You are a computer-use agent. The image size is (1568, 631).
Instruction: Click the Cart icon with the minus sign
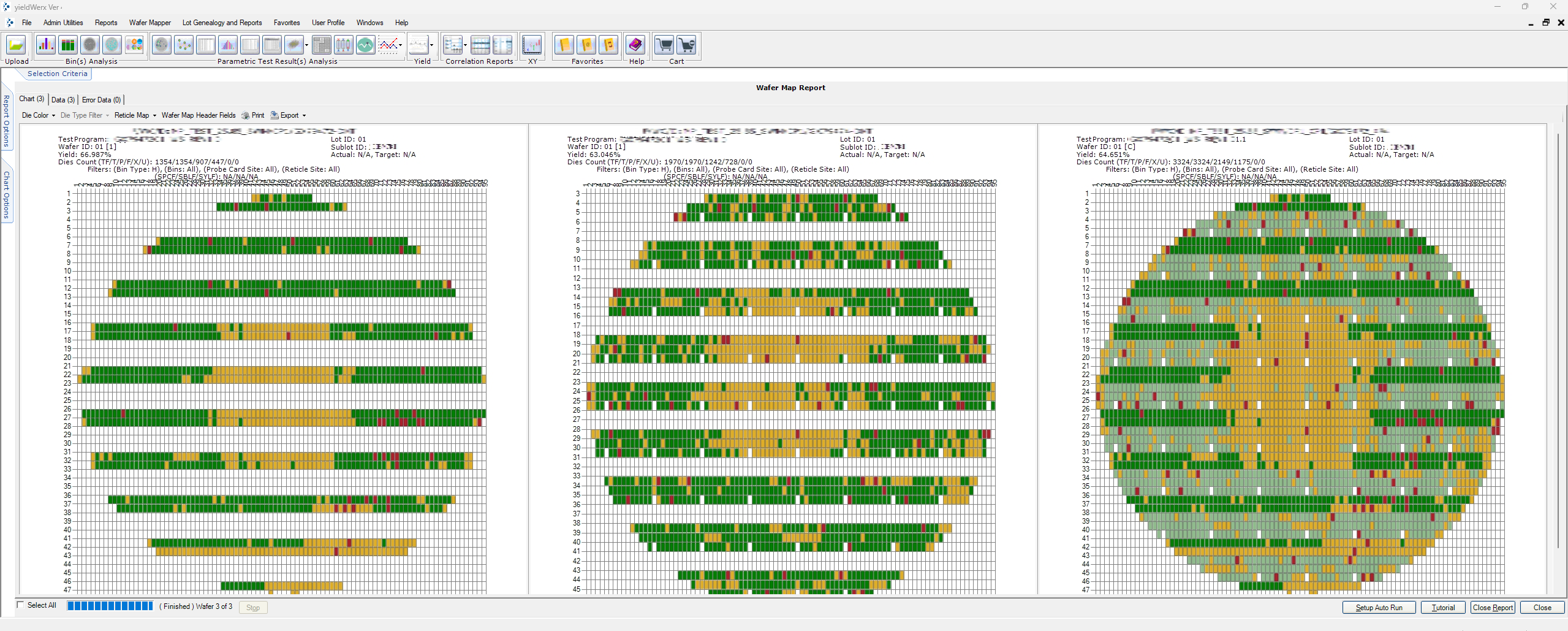[687, 45]
